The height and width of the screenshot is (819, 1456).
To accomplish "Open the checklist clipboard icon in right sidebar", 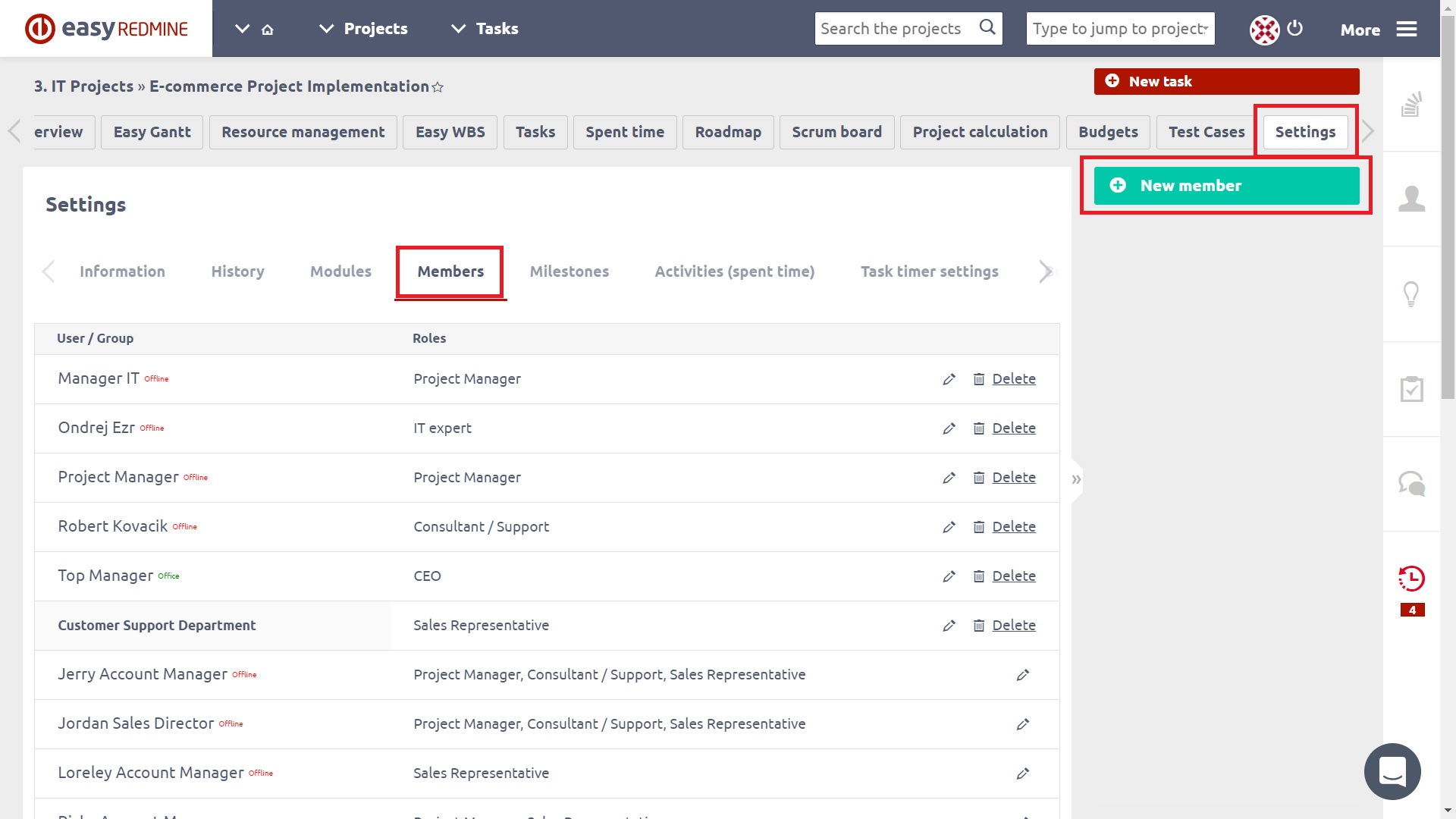I will pos(1410,389).
